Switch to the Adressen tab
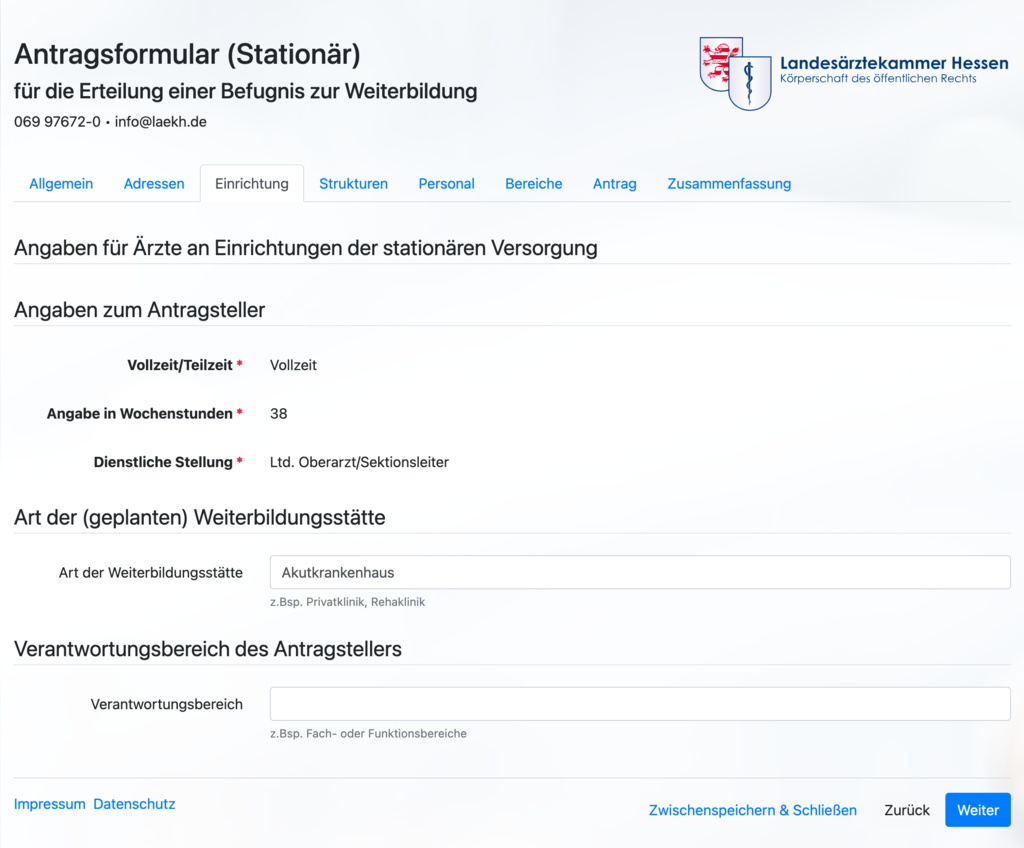 (x=154, y=184)
